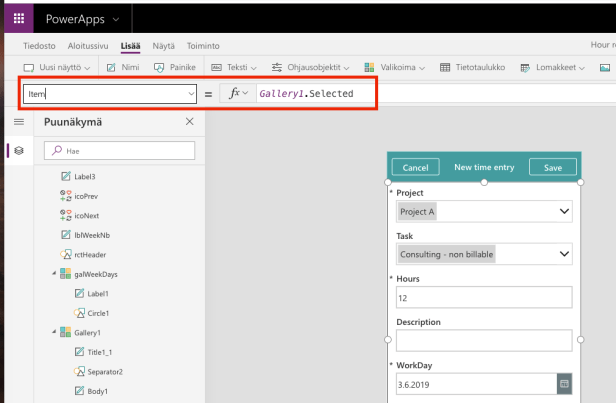Expand the Task dropdown chevron

coord(564,254)
